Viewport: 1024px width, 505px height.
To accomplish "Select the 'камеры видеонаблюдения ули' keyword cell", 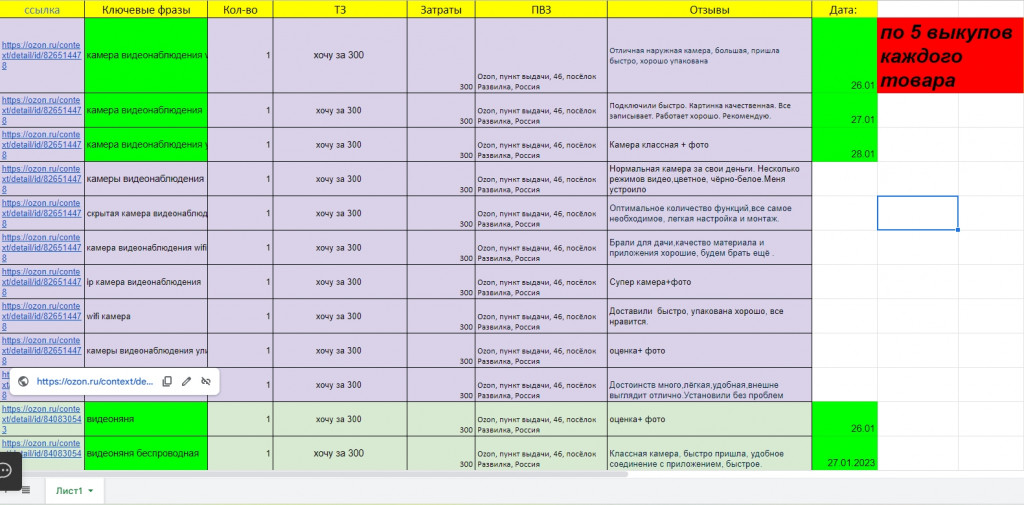I will [x=146, y=351].
